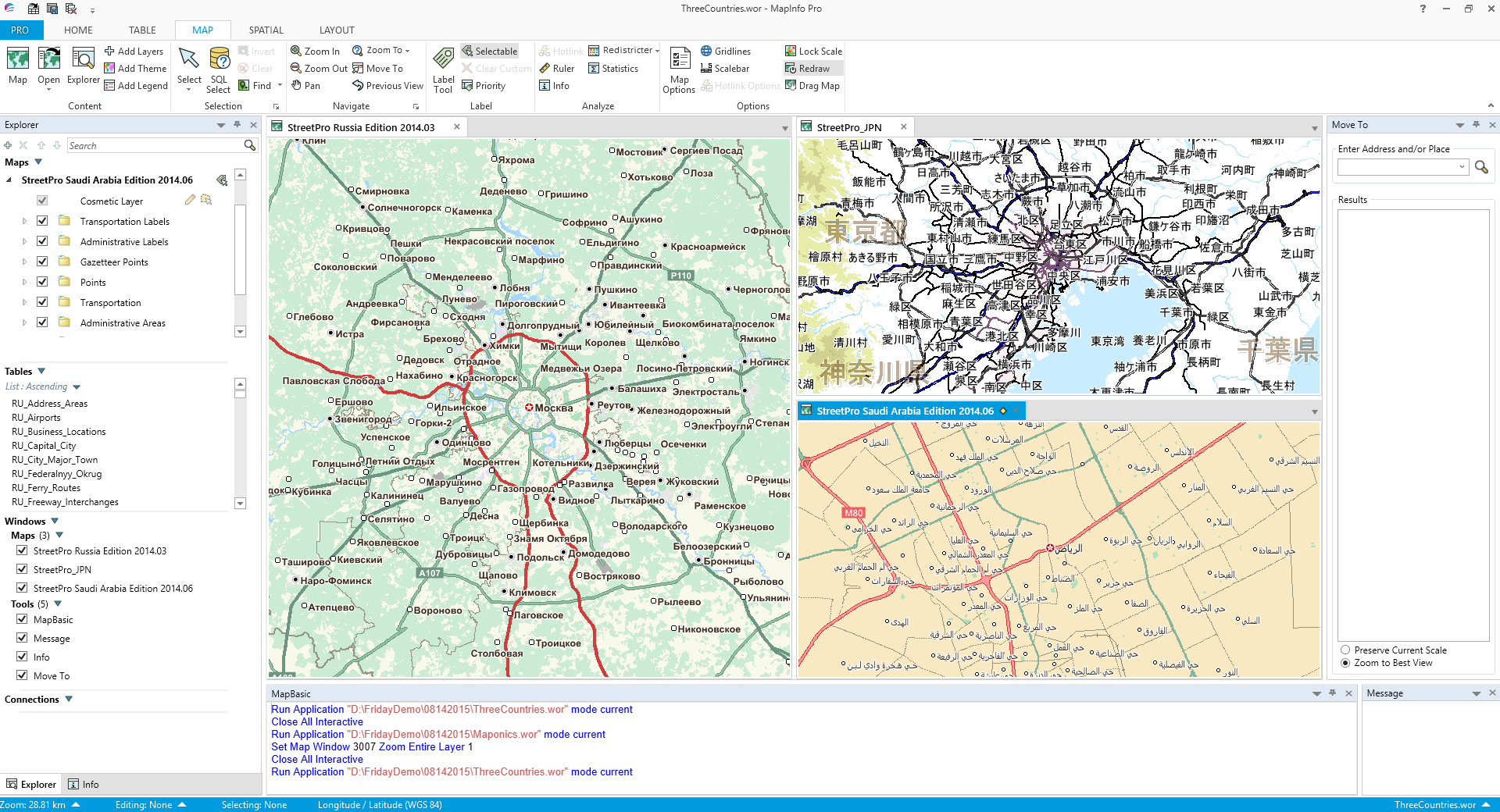1500x812 pixels.
Task: Open label Priority settings
Action: pyautogui.click(x=484, y=85)
